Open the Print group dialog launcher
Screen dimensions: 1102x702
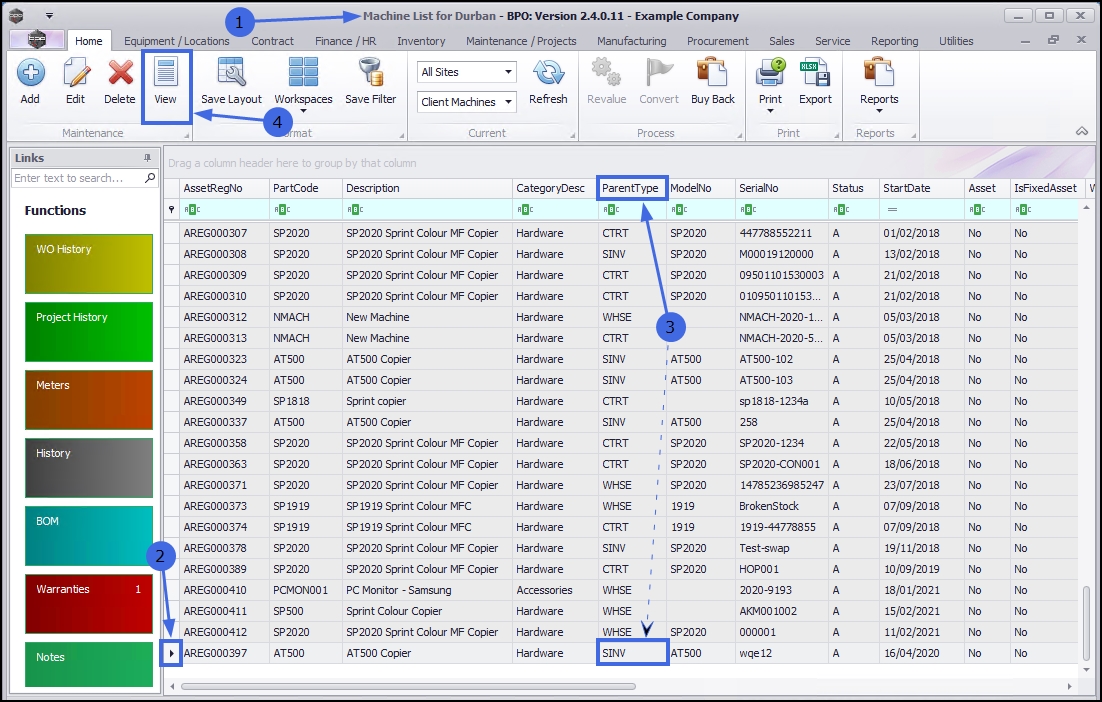[836, 135]
